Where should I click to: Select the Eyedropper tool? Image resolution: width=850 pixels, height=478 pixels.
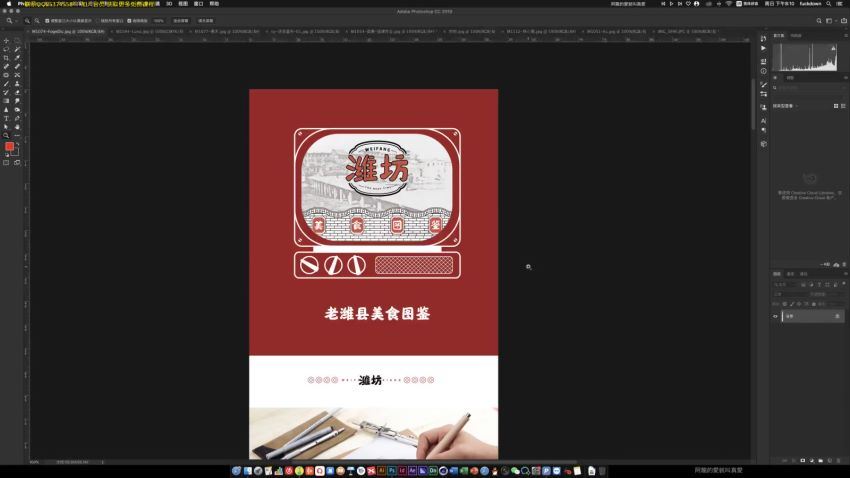pos(17,58)
